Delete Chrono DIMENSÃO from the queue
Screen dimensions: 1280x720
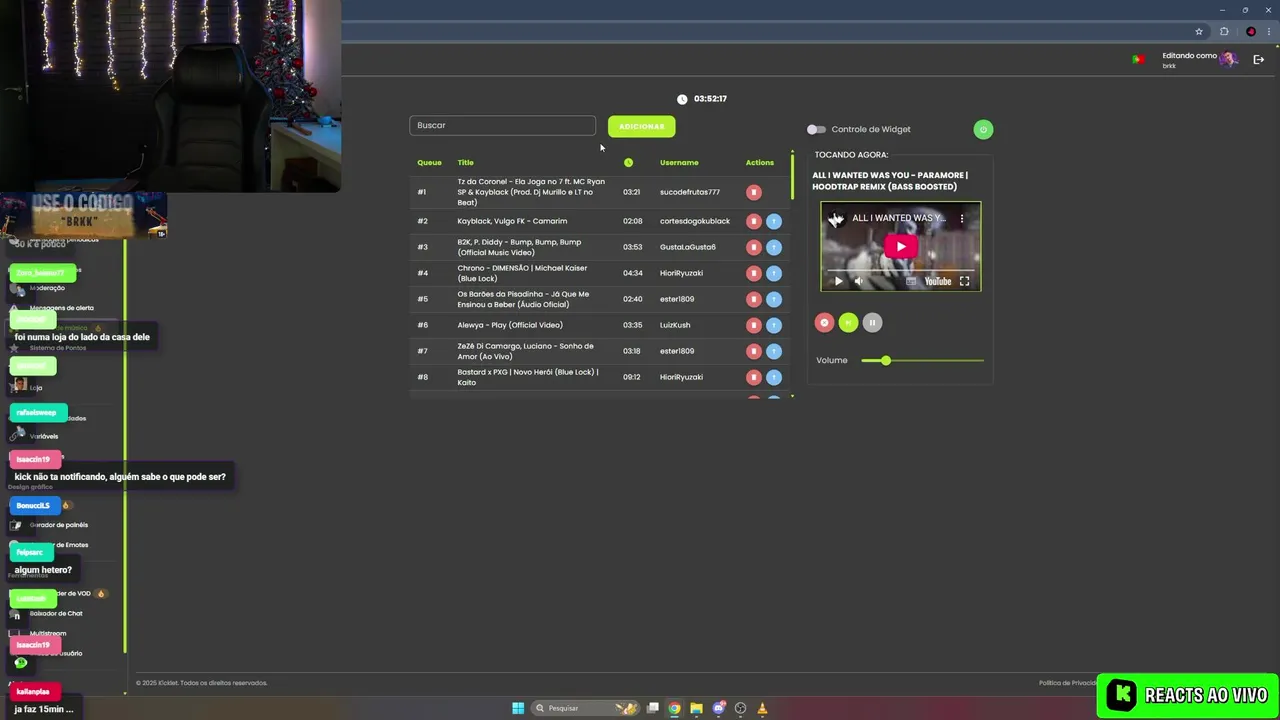[x=754, y=273]
